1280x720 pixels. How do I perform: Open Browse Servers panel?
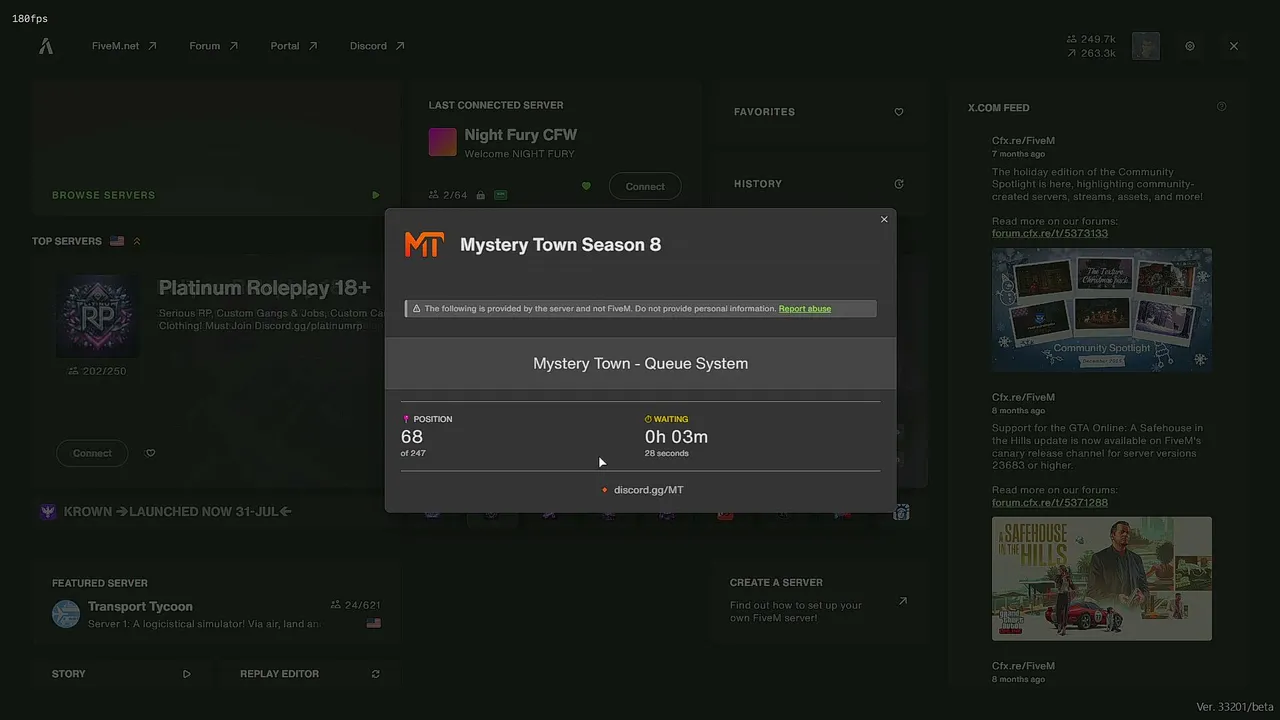216,146
